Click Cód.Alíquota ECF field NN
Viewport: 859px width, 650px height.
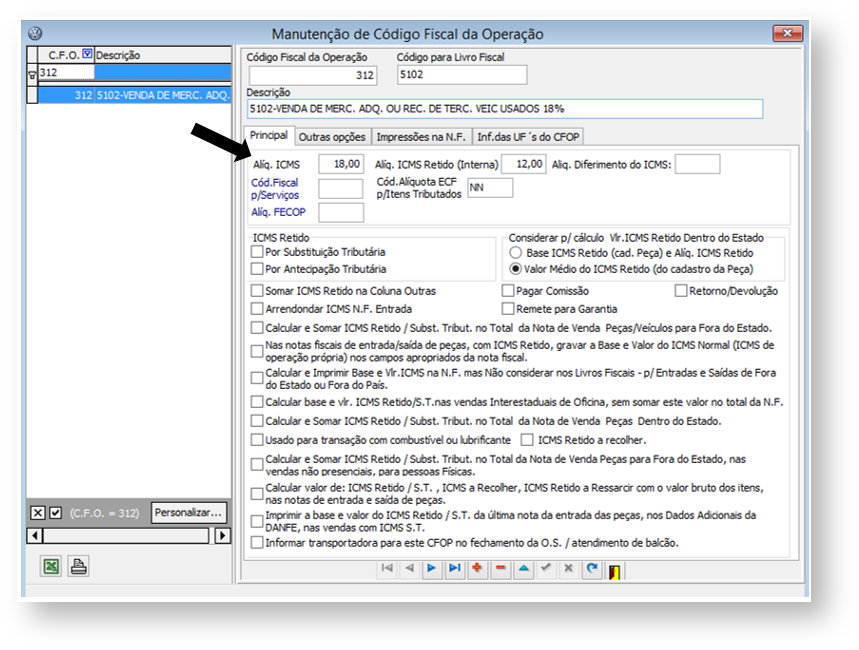click(x=490, y=187)
